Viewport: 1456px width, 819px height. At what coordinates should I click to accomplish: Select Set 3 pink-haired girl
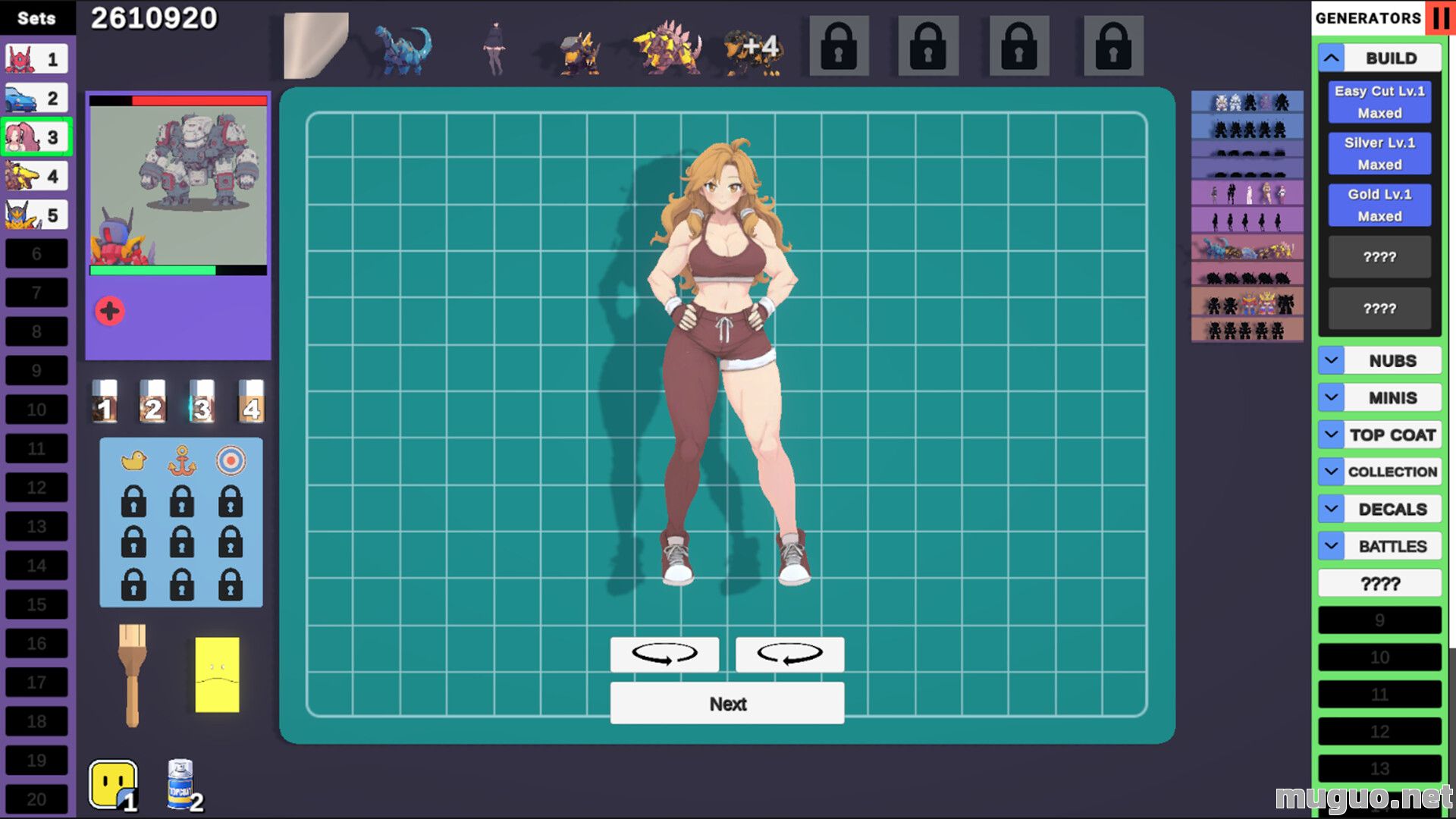36,137
